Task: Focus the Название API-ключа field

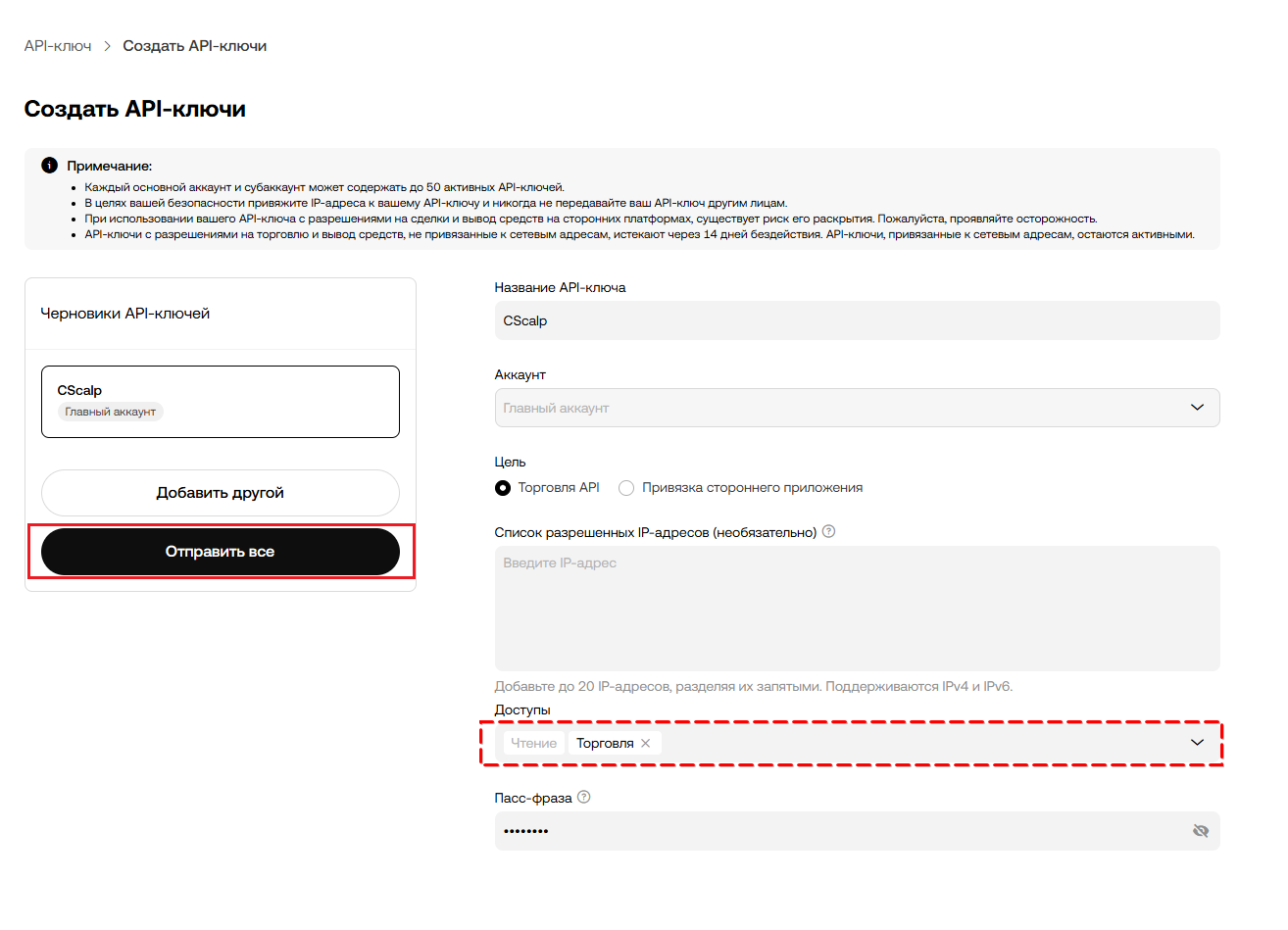Action: 857,320
